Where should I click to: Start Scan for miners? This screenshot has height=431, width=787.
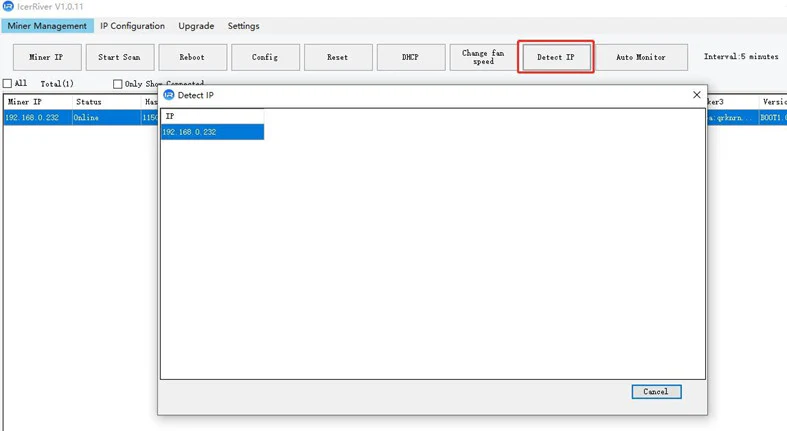click(119, 57)
